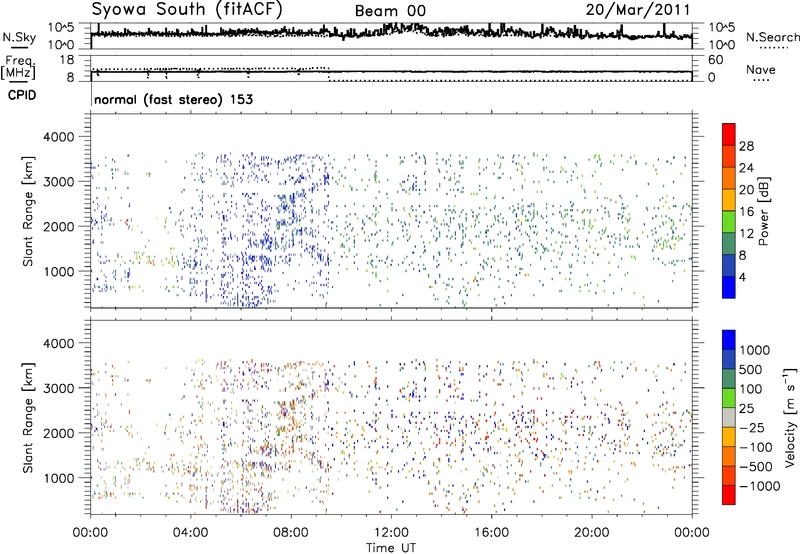
Task: Click the '28' tick label on Power colorbar
Action: coord(746,146)
